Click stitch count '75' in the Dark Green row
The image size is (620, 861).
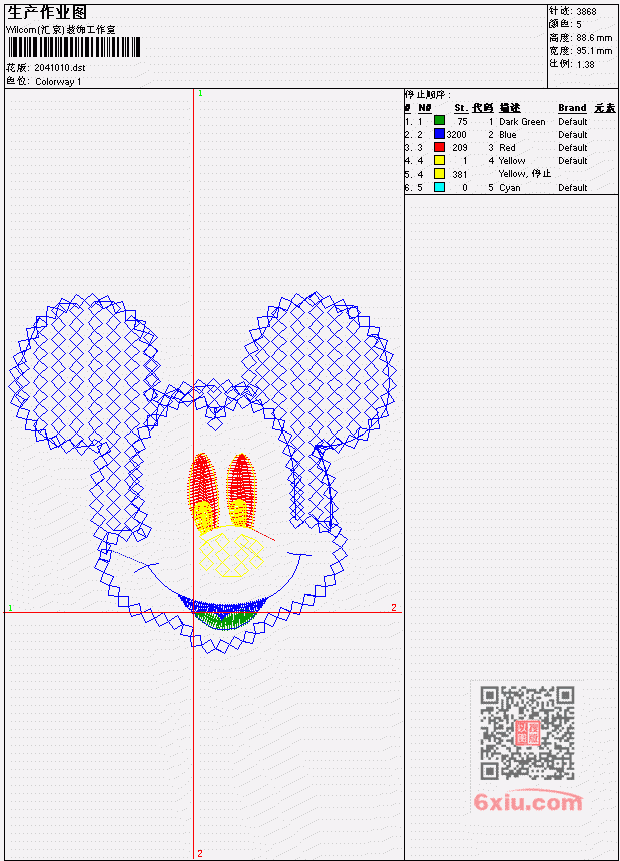click(462, 121)
